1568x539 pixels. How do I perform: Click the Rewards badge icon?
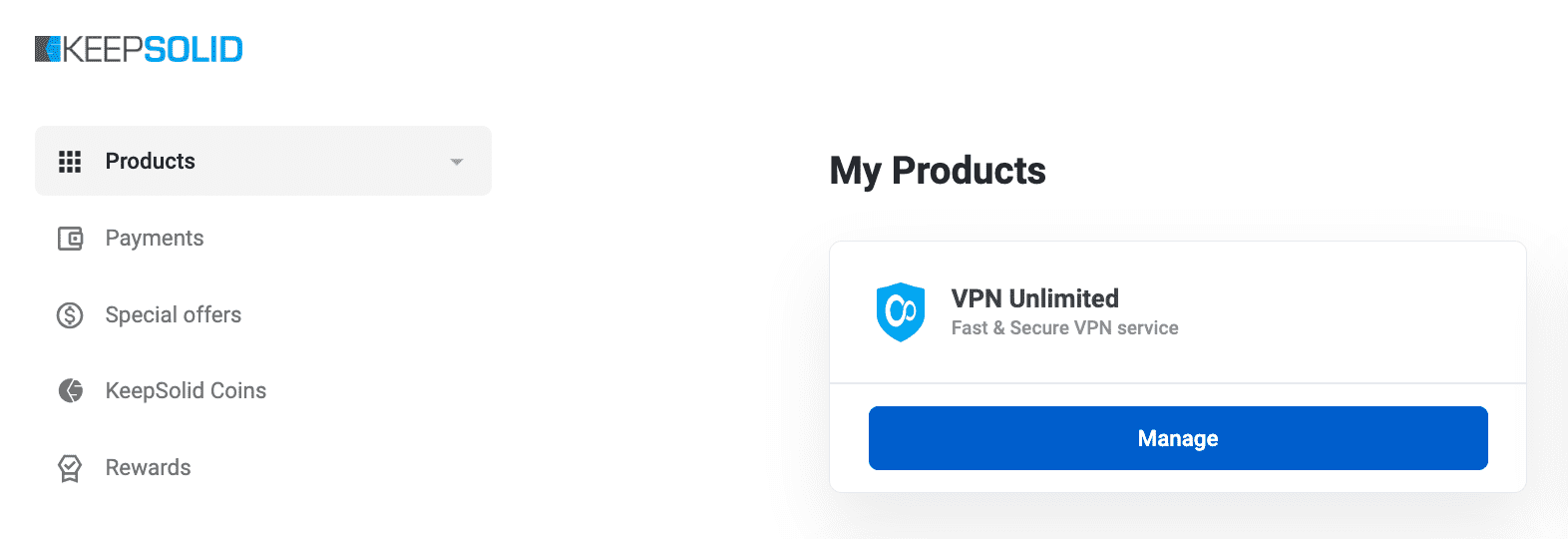coord(70,468)
